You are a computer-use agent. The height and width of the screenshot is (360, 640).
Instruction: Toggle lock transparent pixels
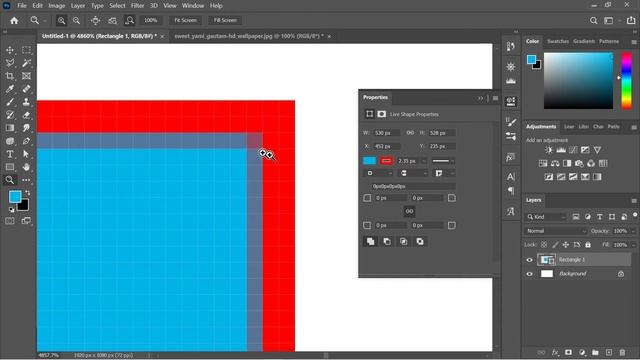(544, 245)
